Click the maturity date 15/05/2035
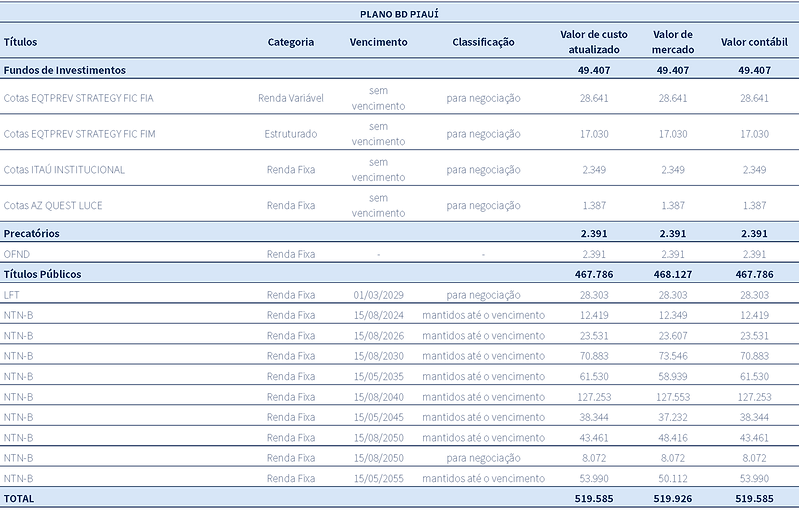The image size is (799, 527). [378, 376]
